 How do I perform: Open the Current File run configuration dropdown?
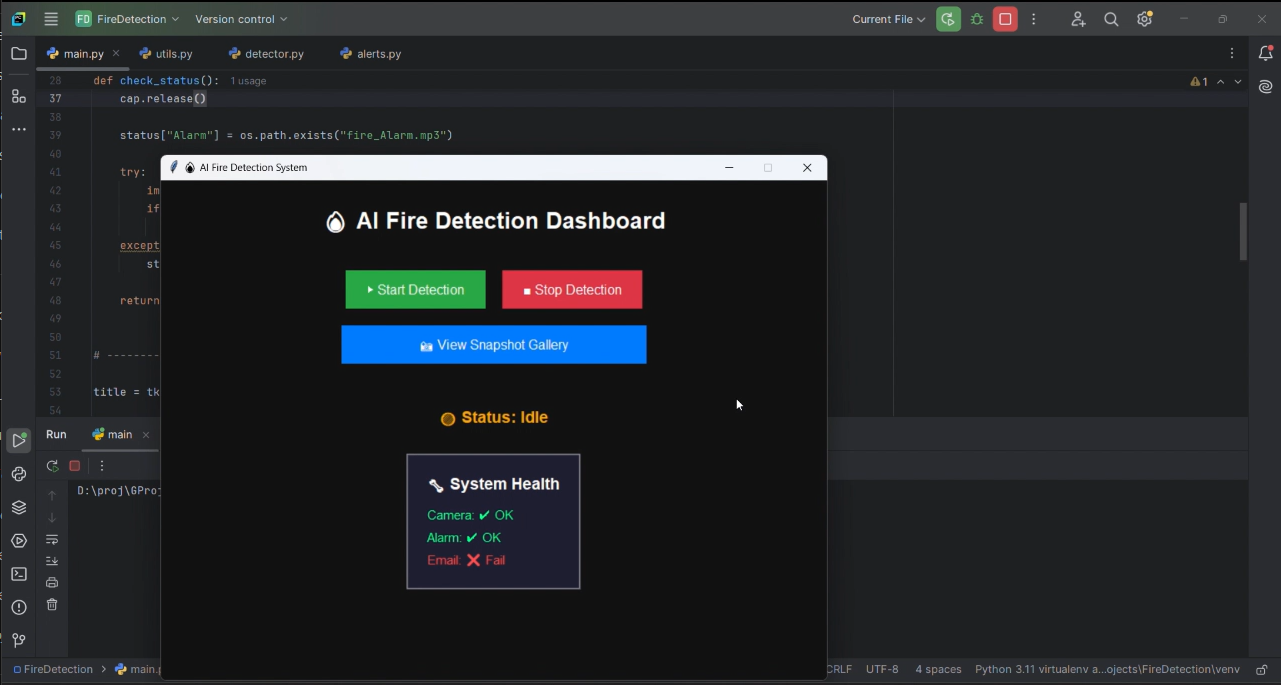pos(887,18)
